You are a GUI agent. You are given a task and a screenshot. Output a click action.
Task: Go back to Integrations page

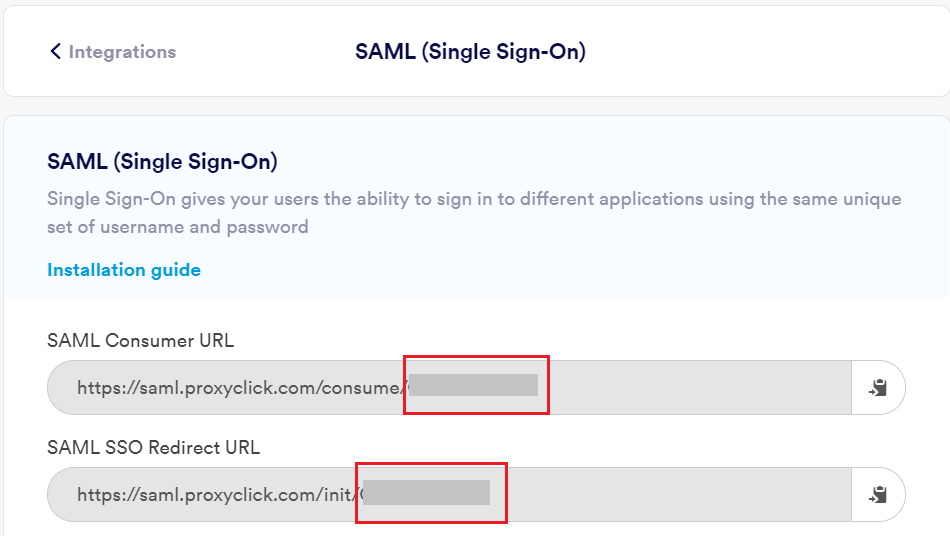[121, 52]
